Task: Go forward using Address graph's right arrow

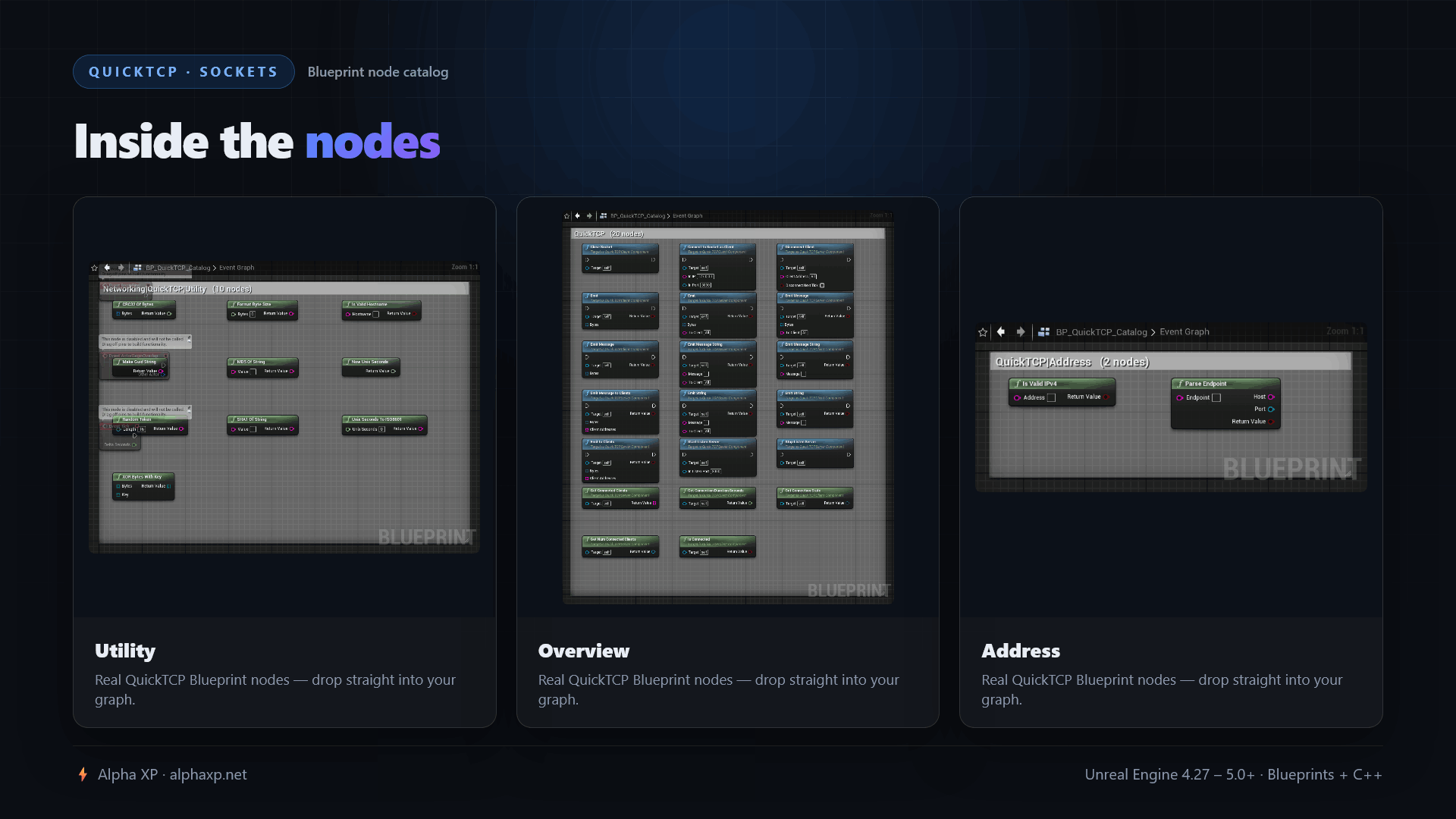Action: click(1021, 331)
